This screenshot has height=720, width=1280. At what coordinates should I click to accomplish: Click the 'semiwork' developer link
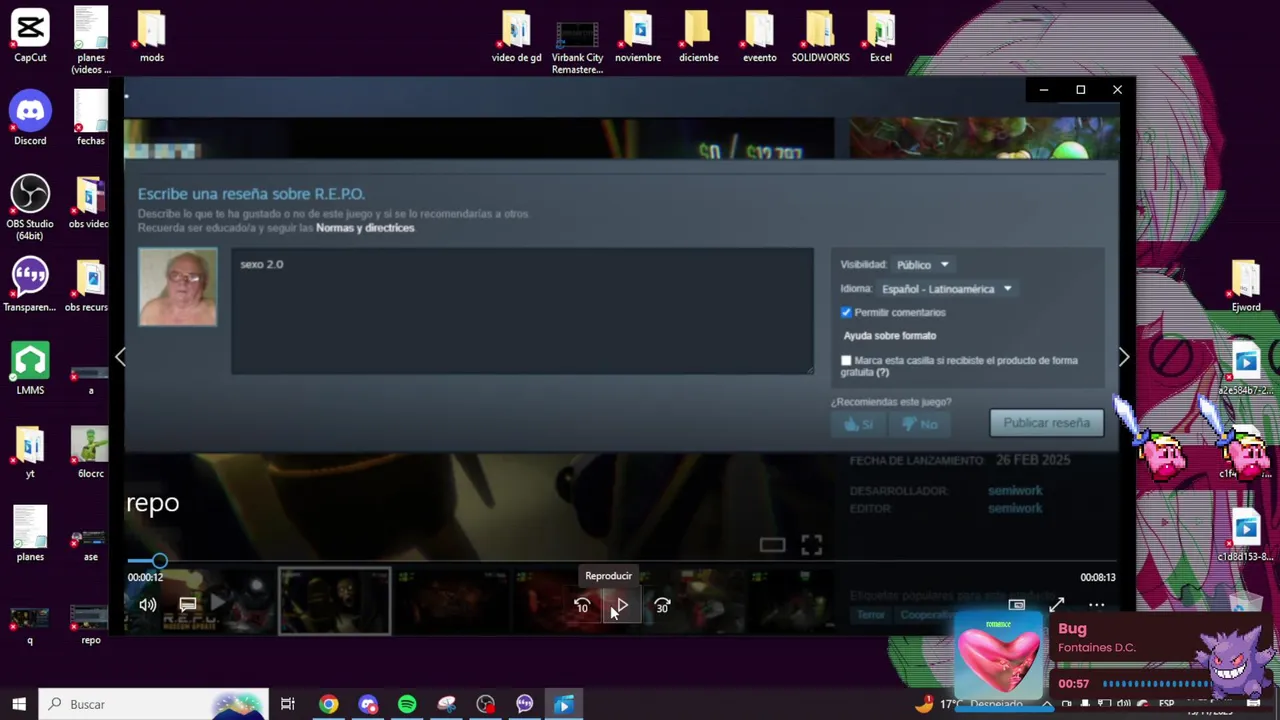tap(1015, 491)
